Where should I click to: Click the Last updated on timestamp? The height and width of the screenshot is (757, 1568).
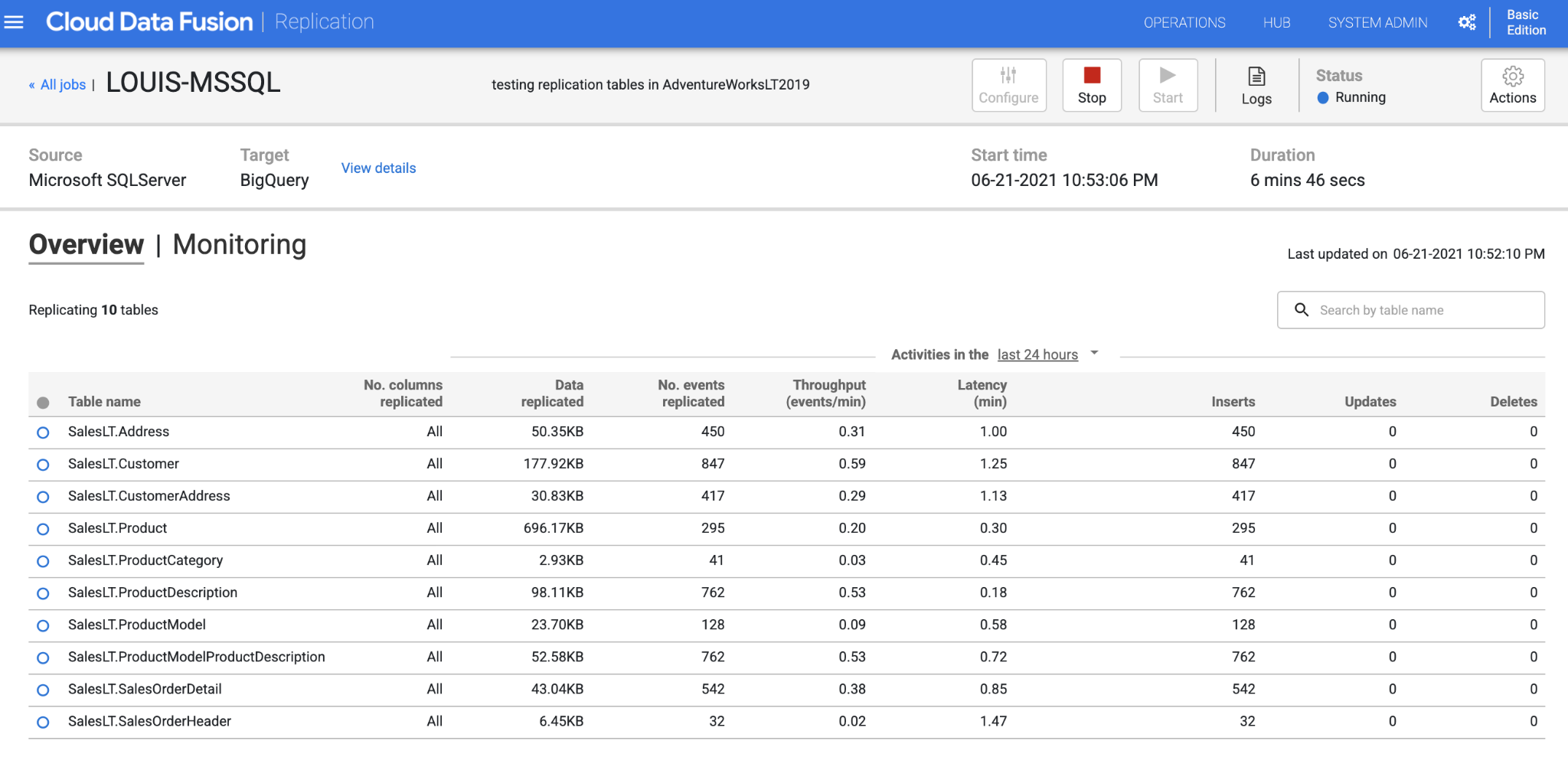click(x=1416, y=254)
